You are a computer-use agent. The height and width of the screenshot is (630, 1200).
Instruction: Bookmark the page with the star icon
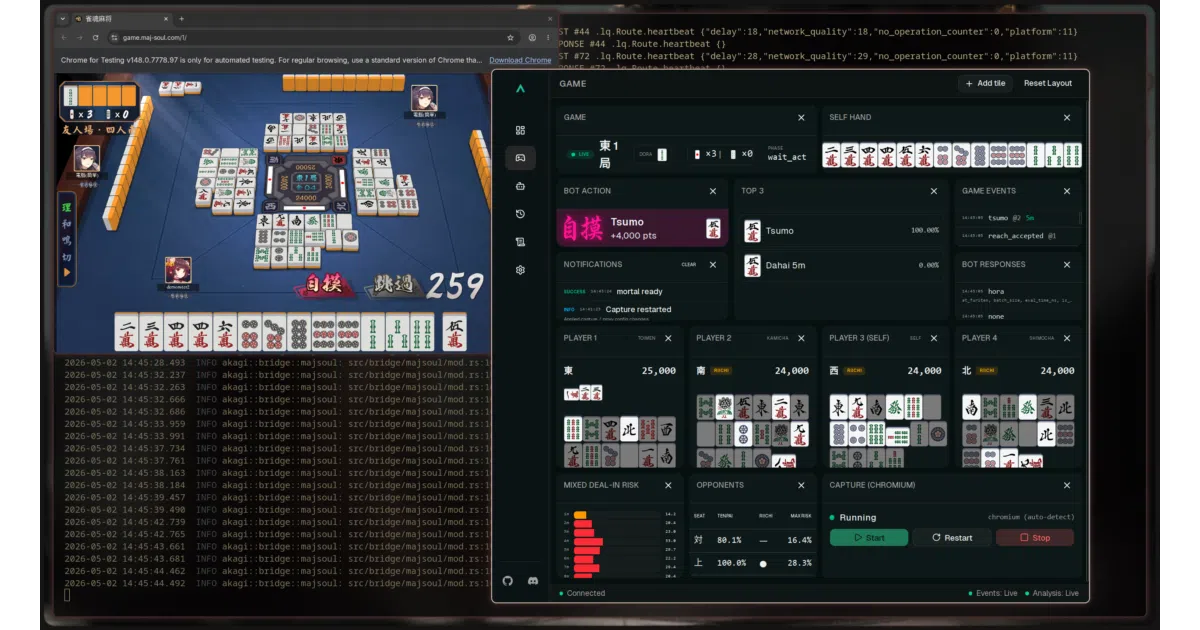point(510,37)
